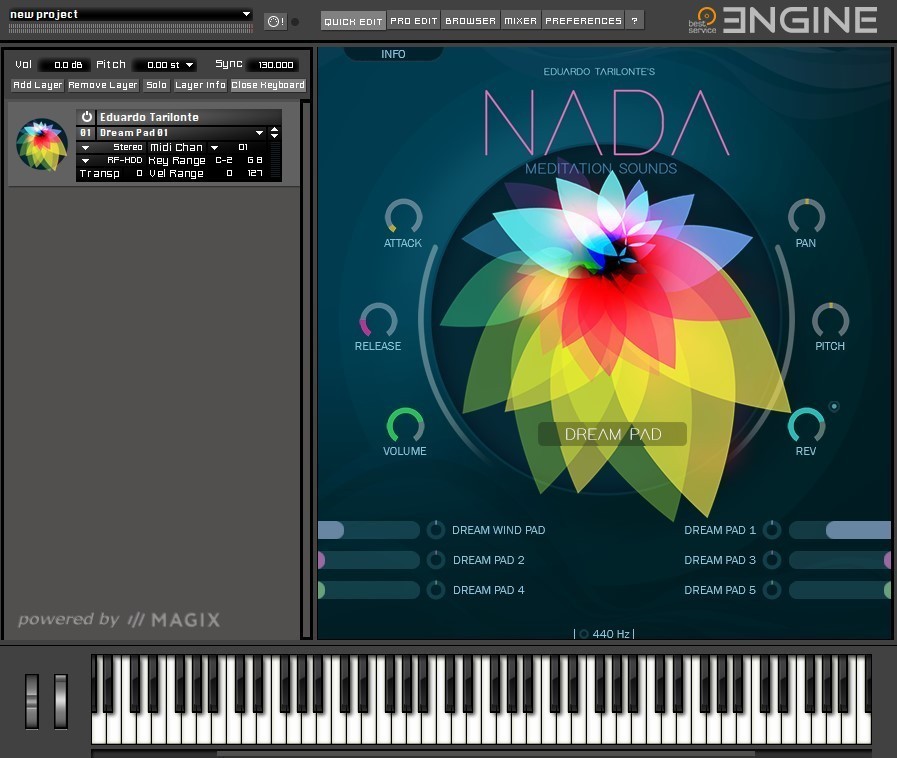
Task: Toggle the layer power button beside Eduardo Tarilonte
Action: click(87, 117)
